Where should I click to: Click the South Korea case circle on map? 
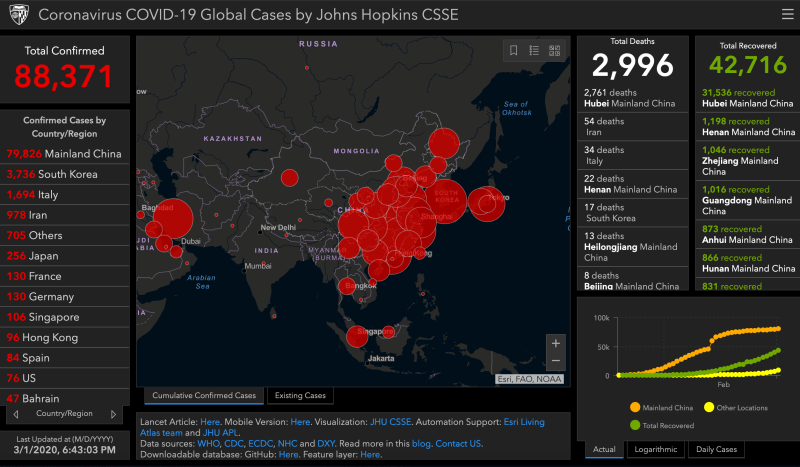click(x=445, y=201)
